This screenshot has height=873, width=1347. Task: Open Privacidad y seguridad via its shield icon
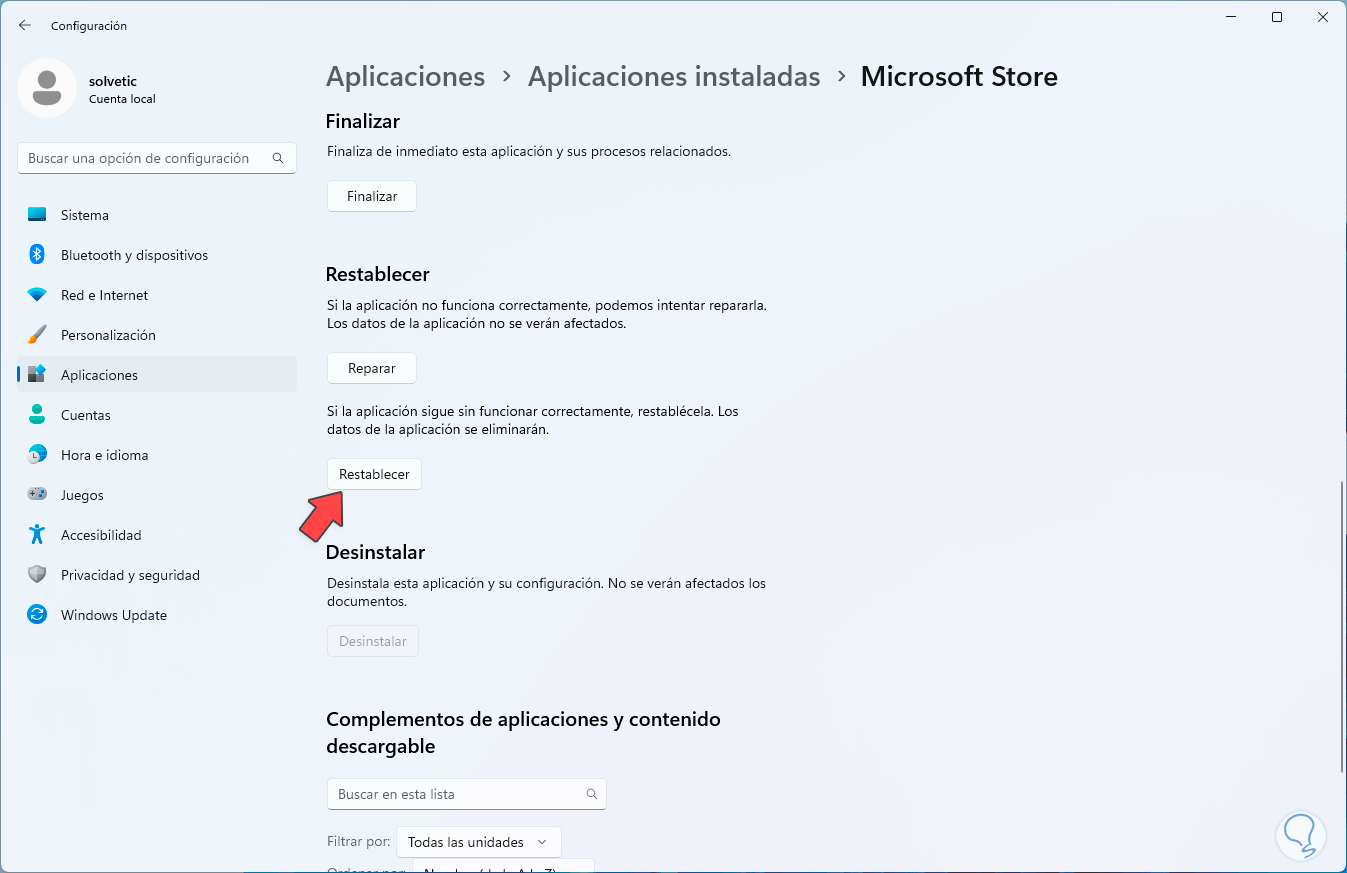pyautogui.click(x=37, y=575)
